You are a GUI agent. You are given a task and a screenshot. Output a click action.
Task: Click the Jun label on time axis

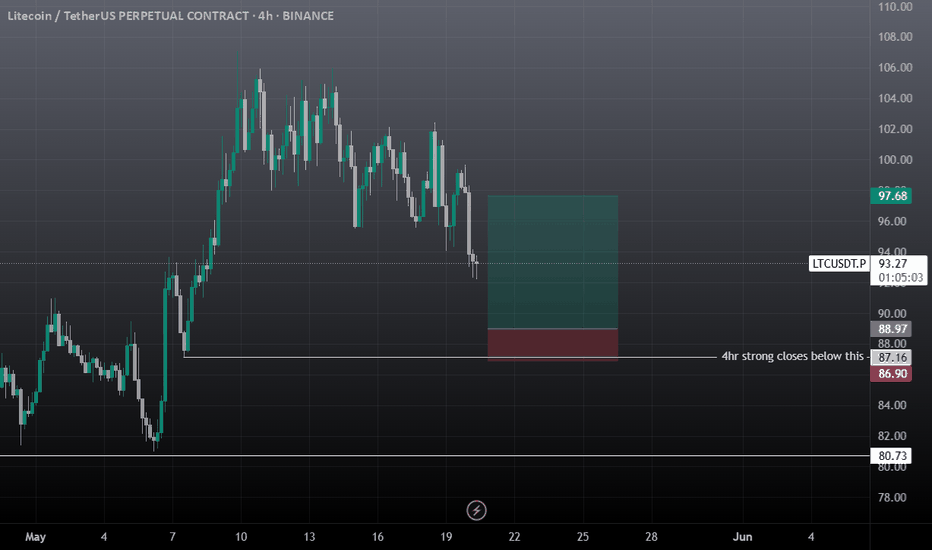tap(742, 537)
